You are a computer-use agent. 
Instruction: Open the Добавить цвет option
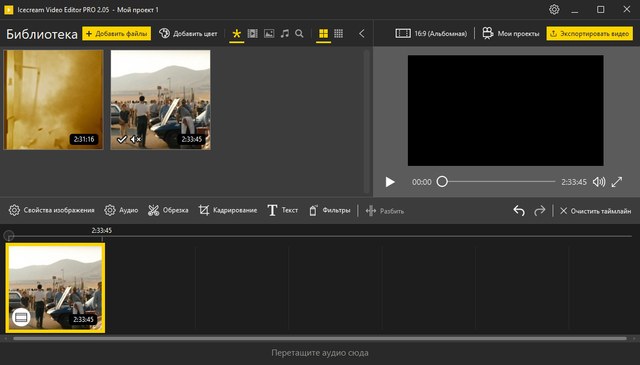pyautogui.click(x=188, y=33)
